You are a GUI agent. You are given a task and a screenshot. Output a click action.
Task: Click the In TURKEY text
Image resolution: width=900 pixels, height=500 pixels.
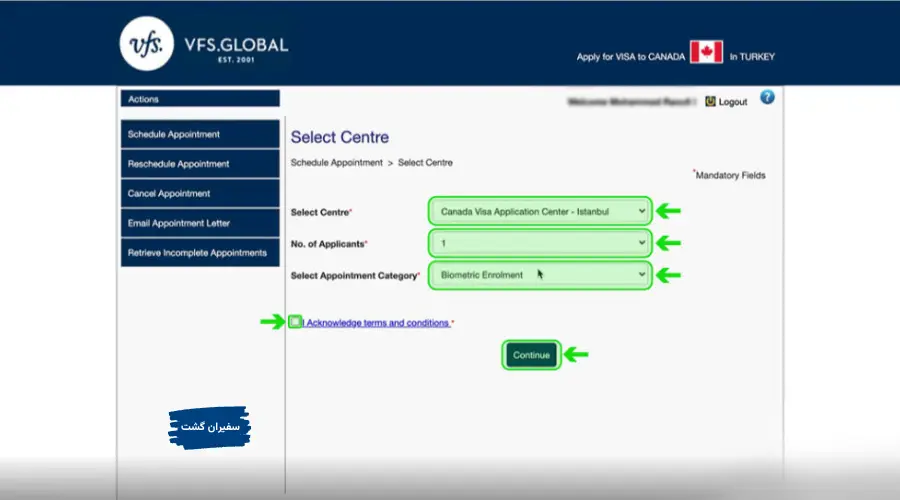point(752,57)
